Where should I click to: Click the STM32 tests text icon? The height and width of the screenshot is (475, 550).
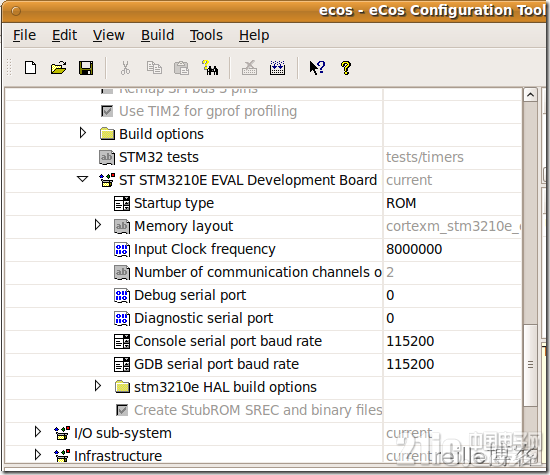pos(107,157)
